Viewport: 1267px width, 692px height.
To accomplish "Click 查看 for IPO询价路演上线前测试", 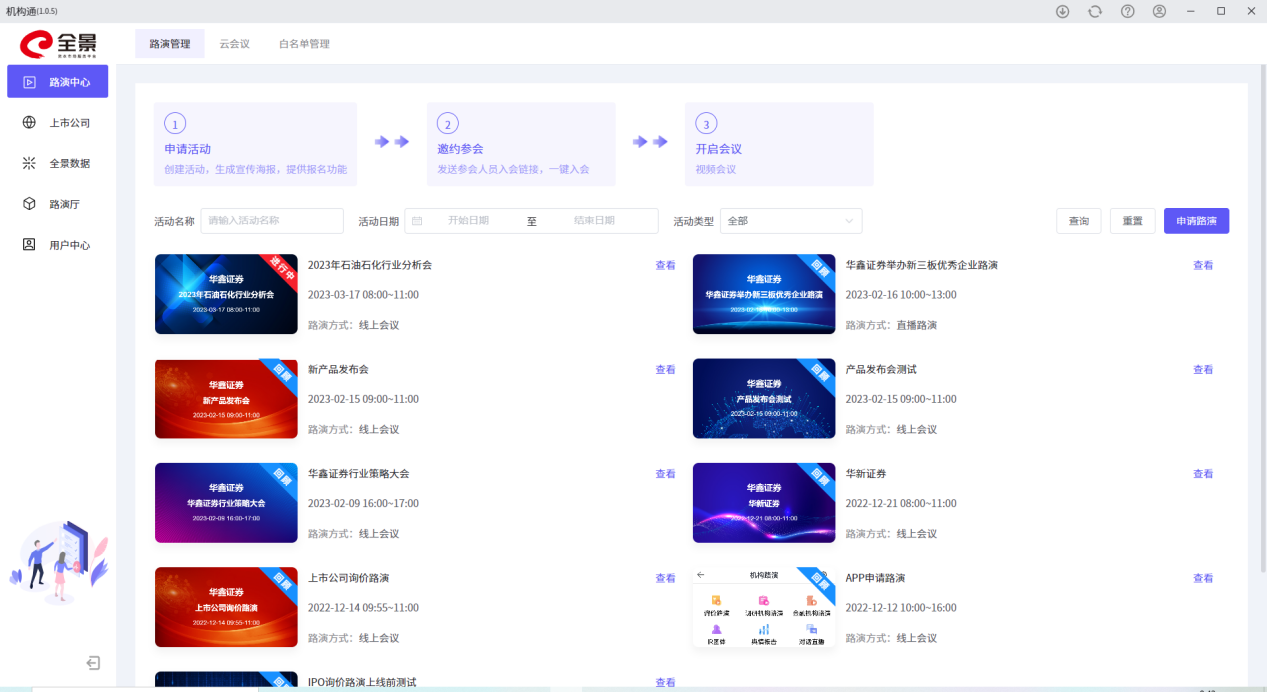I will click(665, 682).
